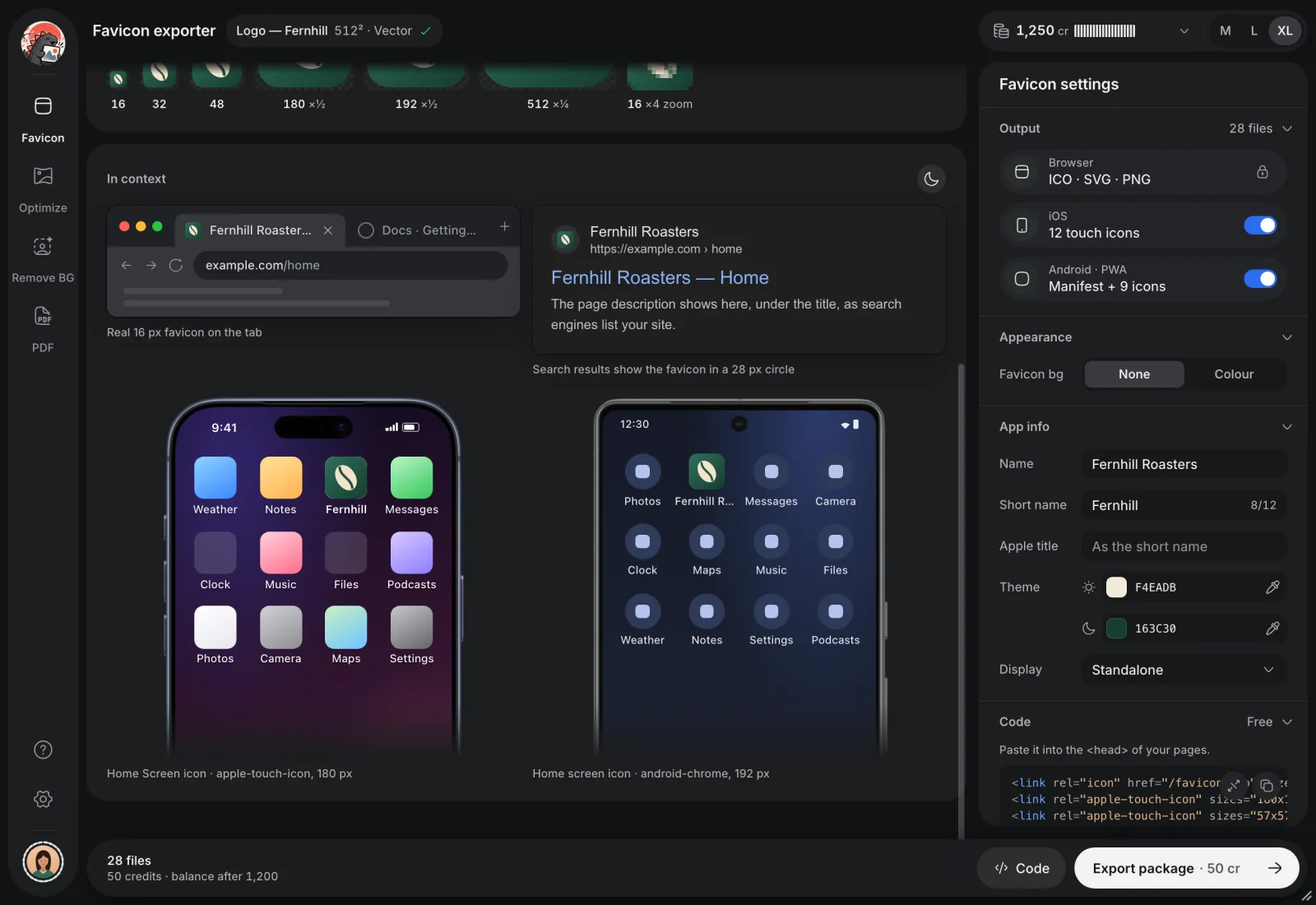Disable iOS touch icons output
The width and height of the screenshot is (1316, 905).
[x=1260, y=225]
